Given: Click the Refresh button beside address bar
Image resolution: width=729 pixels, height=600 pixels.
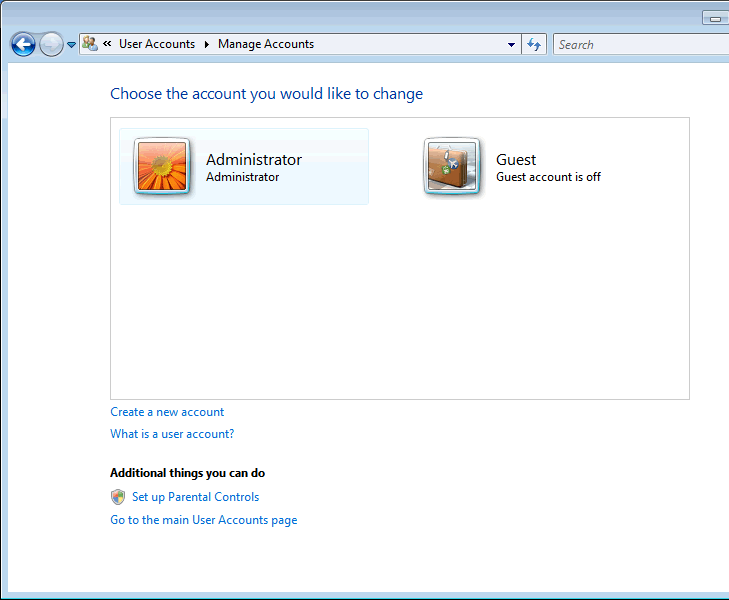Looking at the screenshot, I should [x=534, y=44].
